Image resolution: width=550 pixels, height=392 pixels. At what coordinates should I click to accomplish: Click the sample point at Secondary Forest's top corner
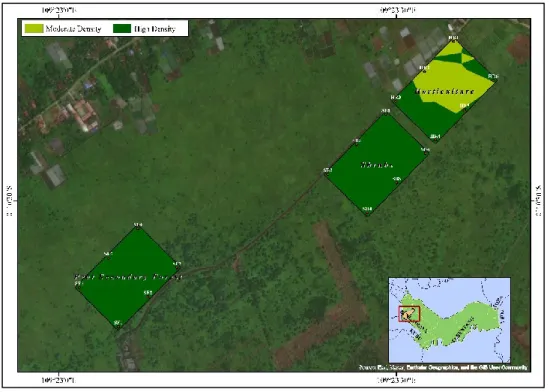click(x=138, y=228)
